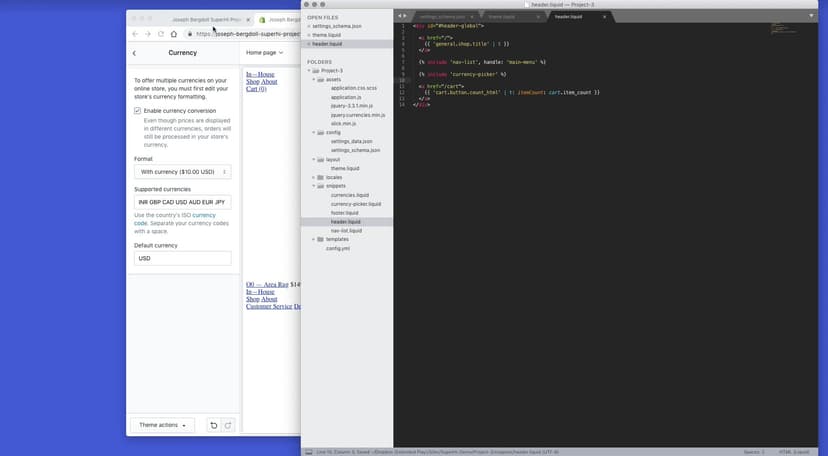Click the tab navigation arrows in Sublime
Viewport: 828px width, 456px height.
coord(402,17)
